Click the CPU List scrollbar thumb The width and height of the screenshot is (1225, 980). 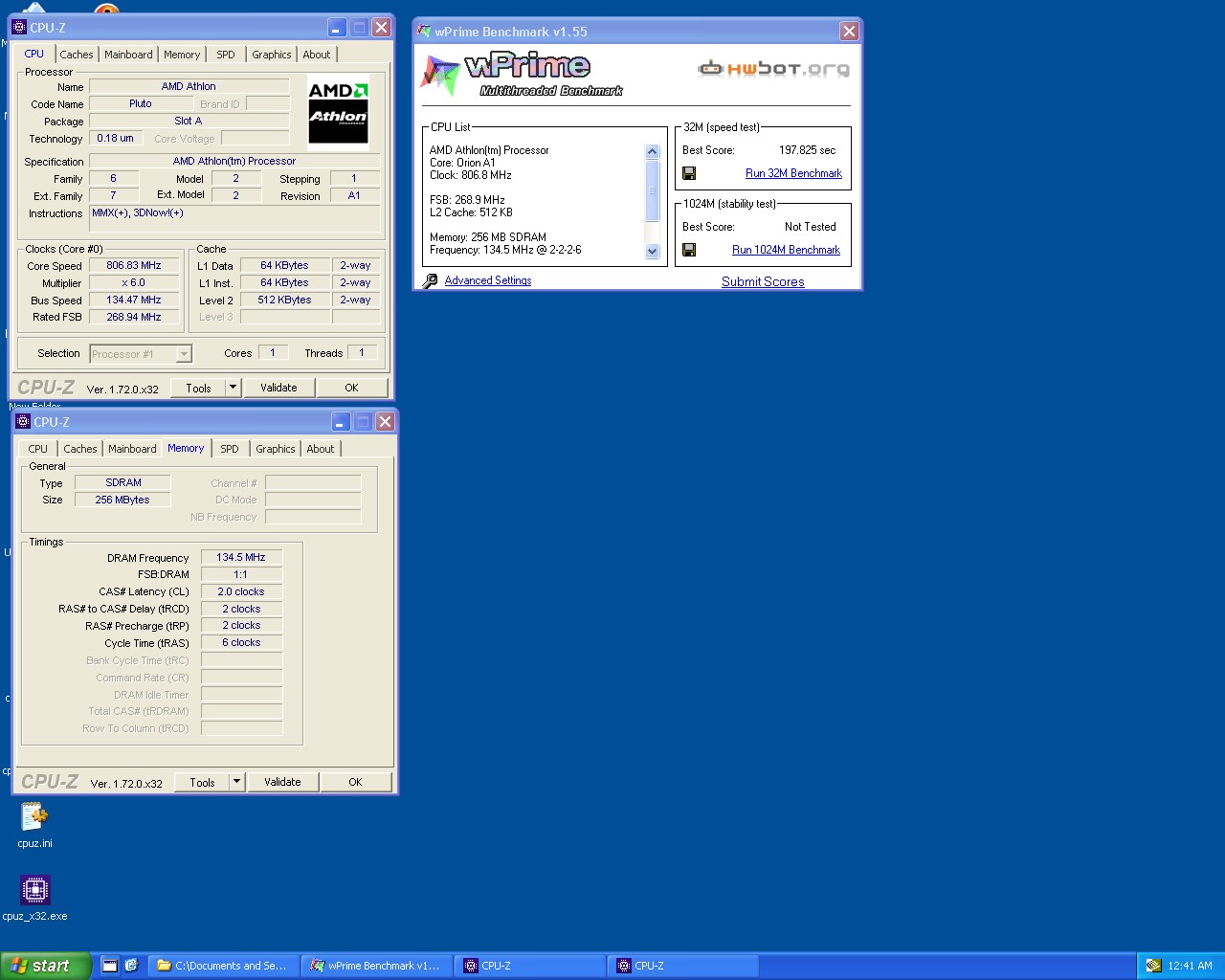pyautogui.click(x=653, y=190)
